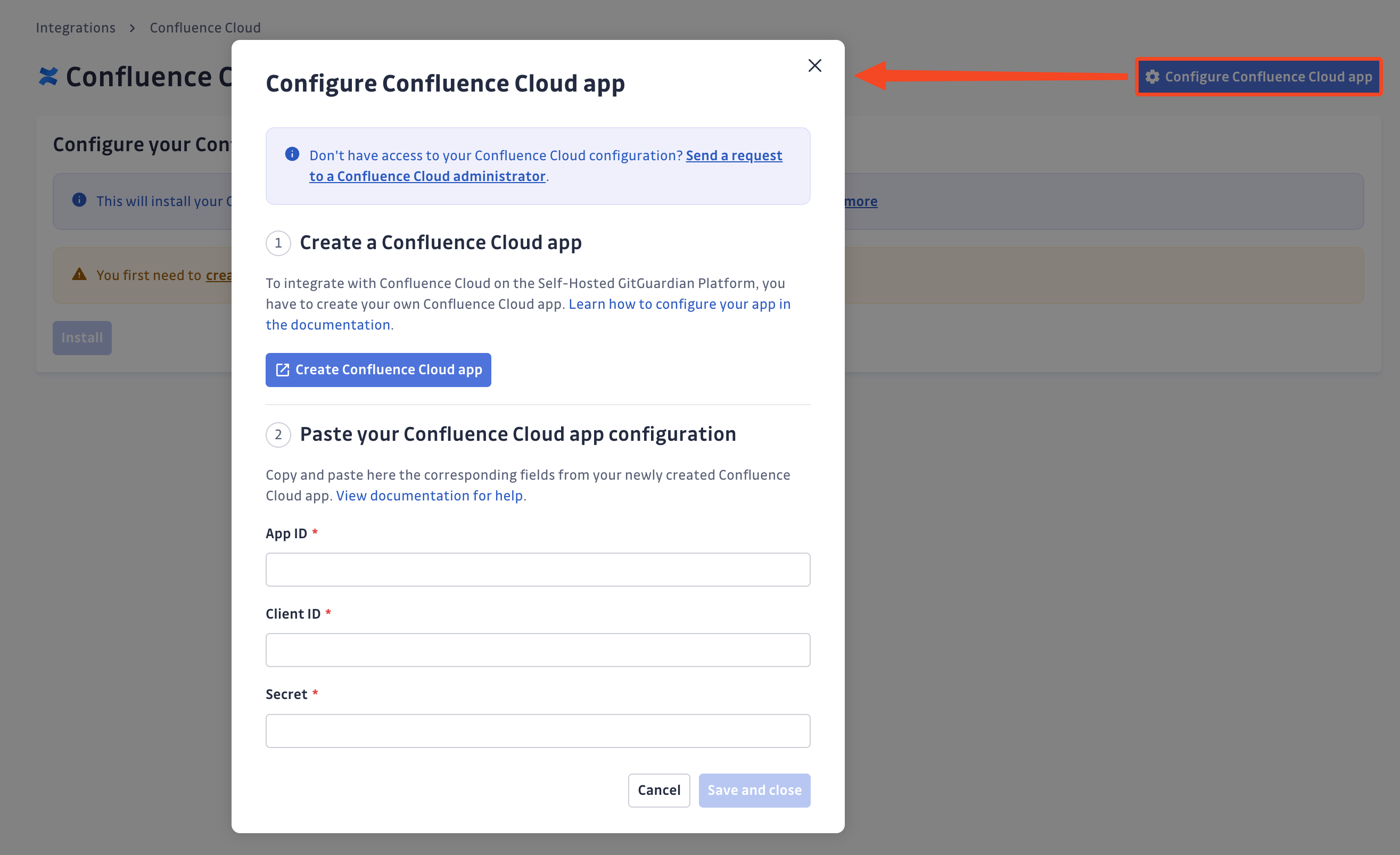
Task: Focus the App ID input field
Action: coord(538,570)
